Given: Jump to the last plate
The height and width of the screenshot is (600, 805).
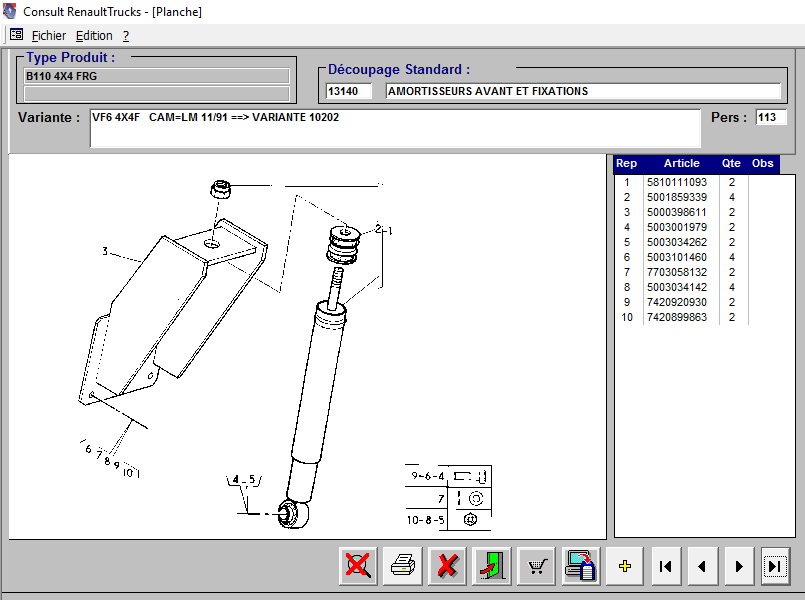Looking at the screenshot, I should pos(775,566).
